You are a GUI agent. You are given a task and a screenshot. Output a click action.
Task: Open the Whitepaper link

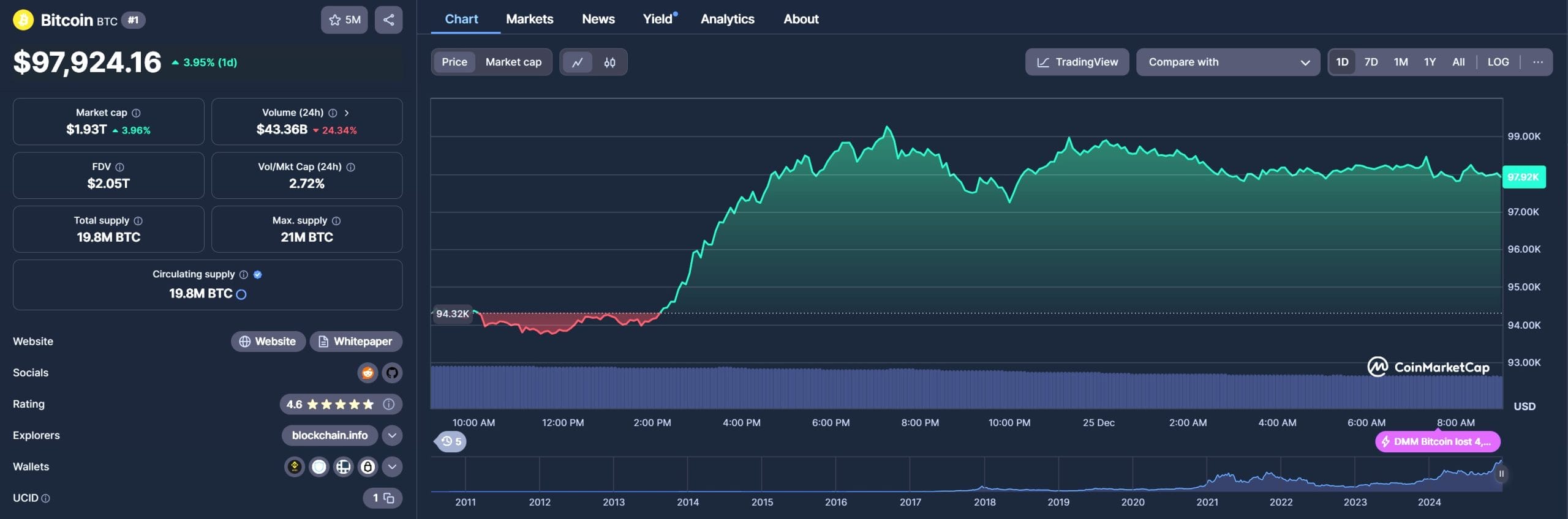point(356,342)
